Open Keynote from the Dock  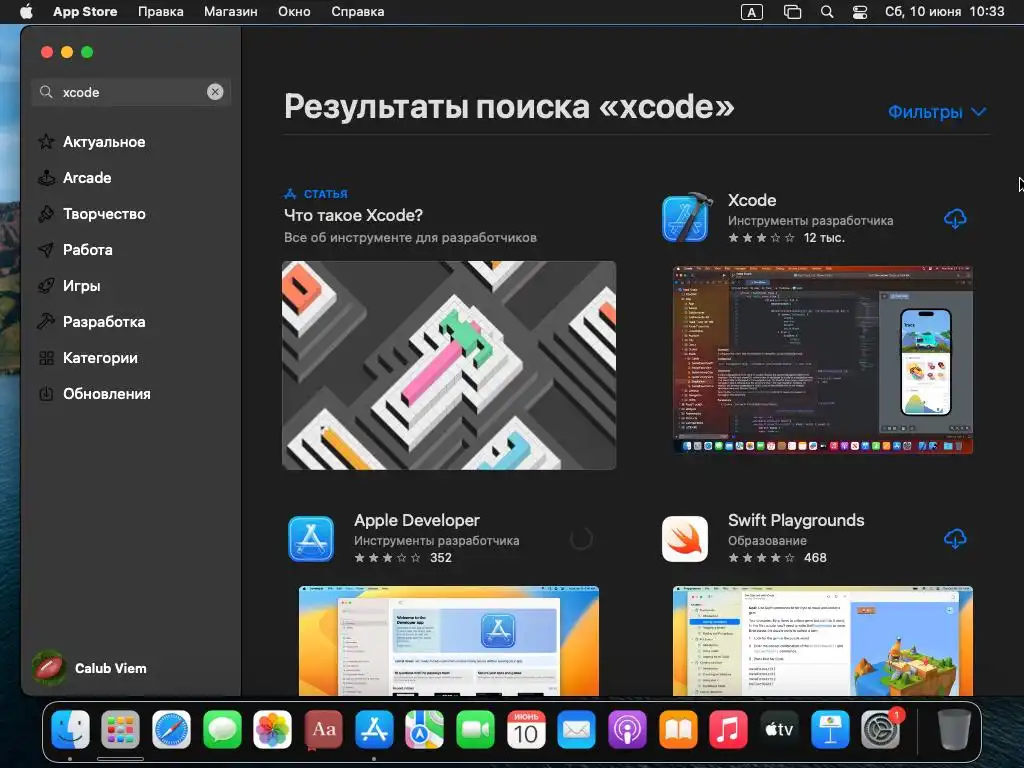(830, 729)
